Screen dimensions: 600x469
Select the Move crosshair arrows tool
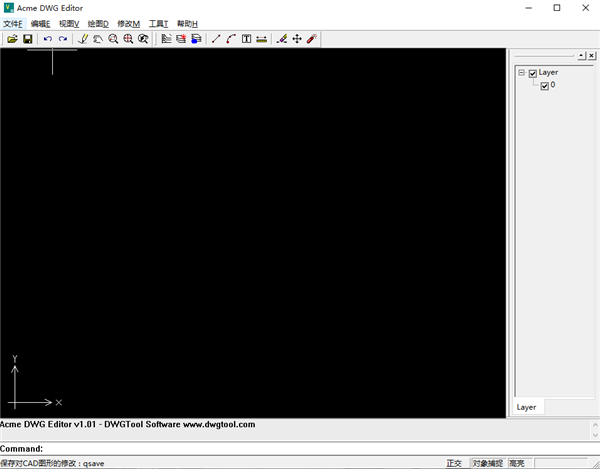(x=296, y=39)
